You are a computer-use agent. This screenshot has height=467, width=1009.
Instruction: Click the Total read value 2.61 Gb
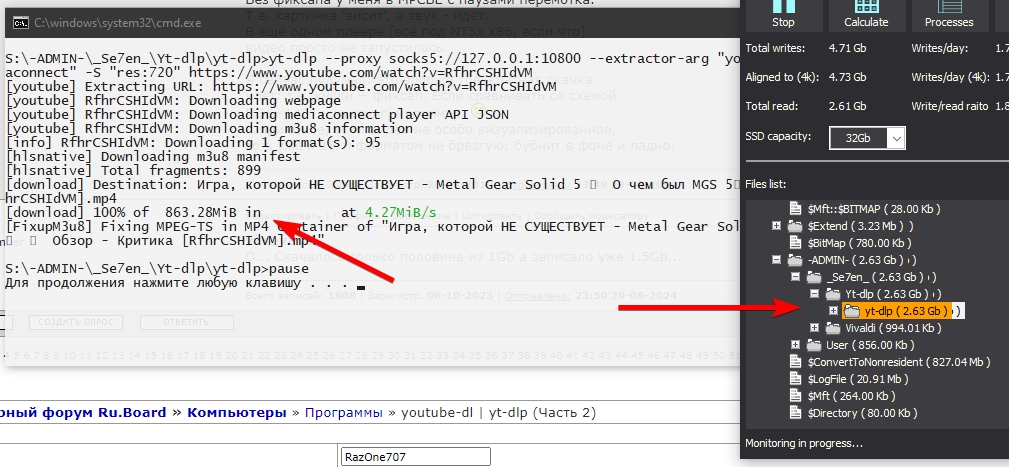tap(848, 106)
